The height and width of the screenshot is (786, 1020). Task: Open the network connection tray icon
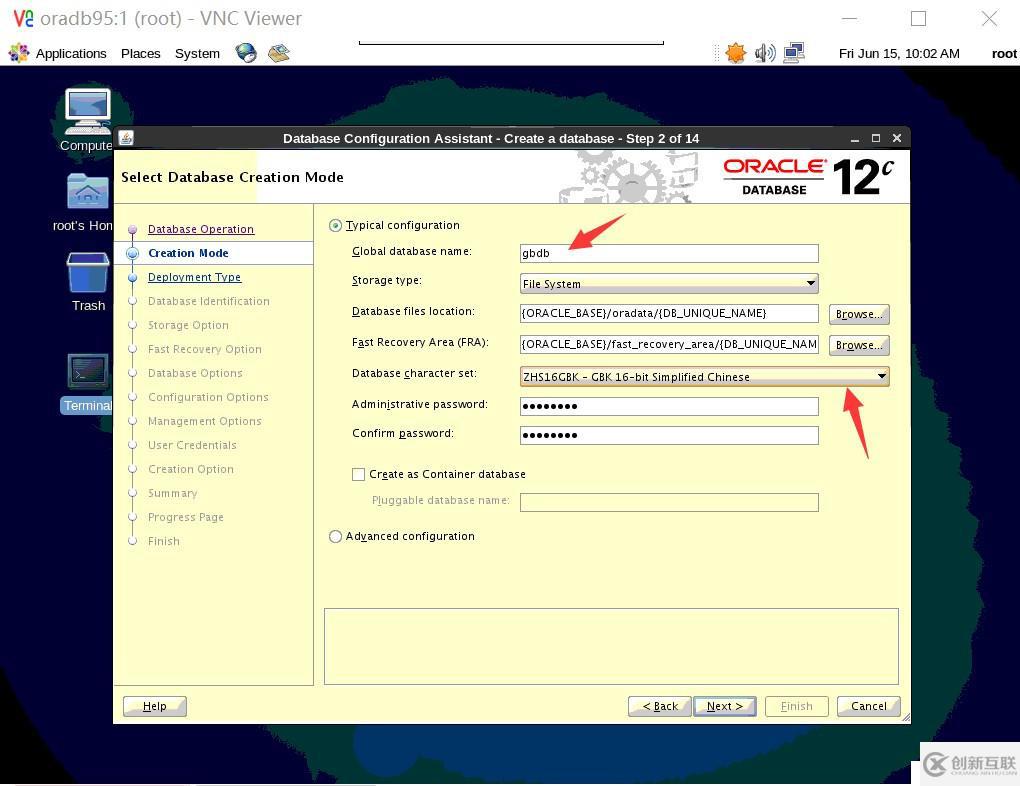pyautogui.click(x=794, y=53)
